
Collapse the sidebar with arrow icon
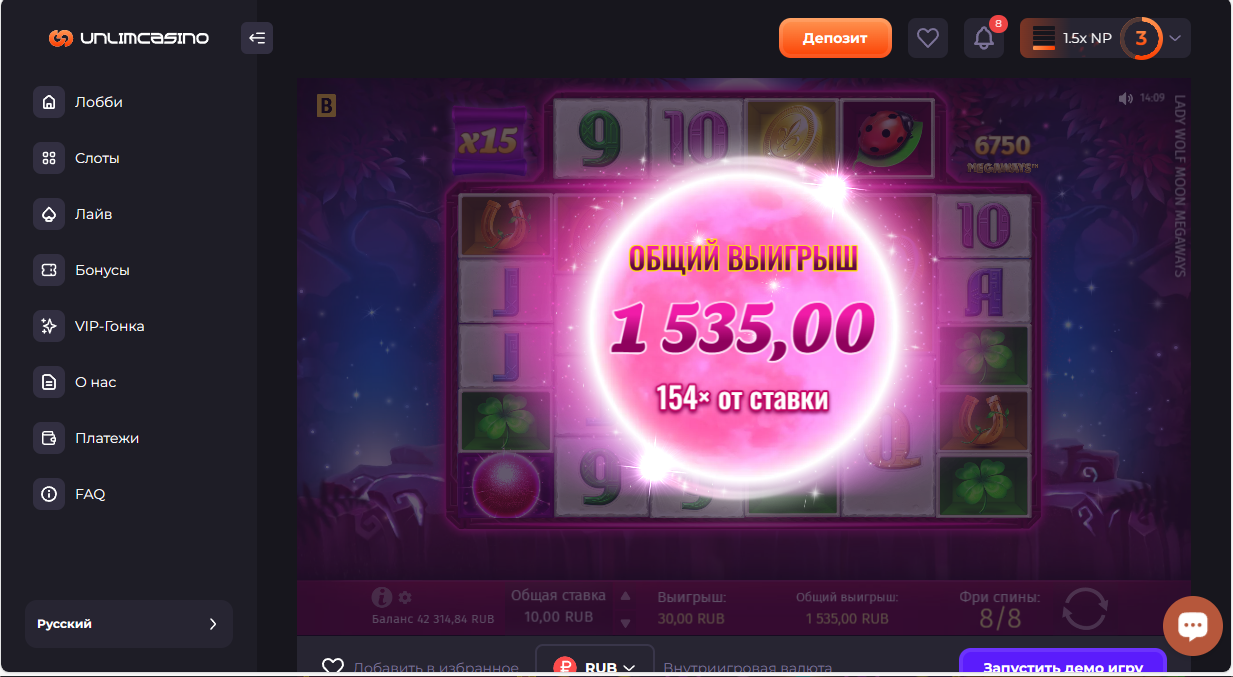pyautogui.click(x=257, y=38)
